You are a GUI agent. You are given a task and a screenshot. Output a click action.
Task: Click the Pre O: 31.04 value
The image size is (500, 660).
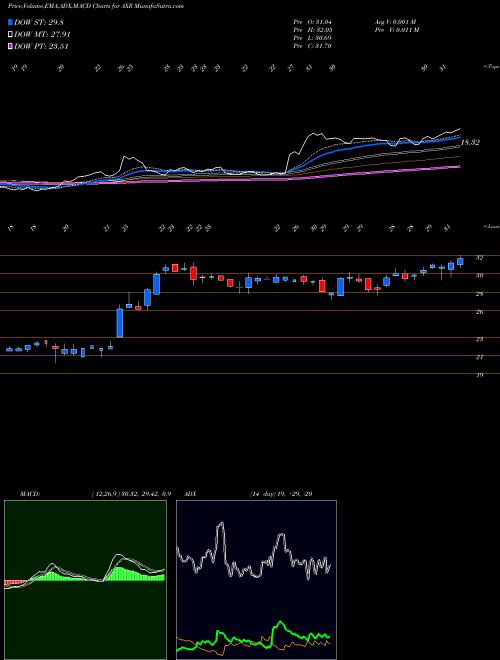pyautogui.click(x=312, y=21)
